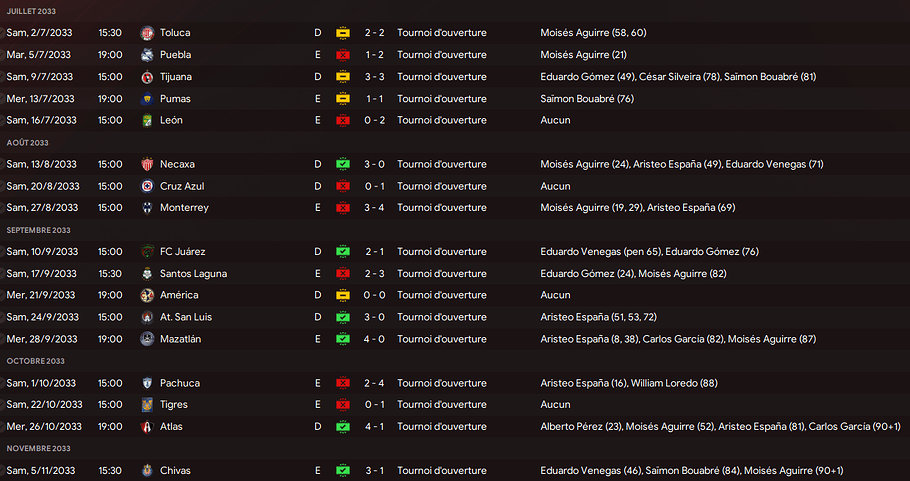Viewport: 910px width, 481px height.
Task: Open the Tigres team page link
Action: pos(174,405)
